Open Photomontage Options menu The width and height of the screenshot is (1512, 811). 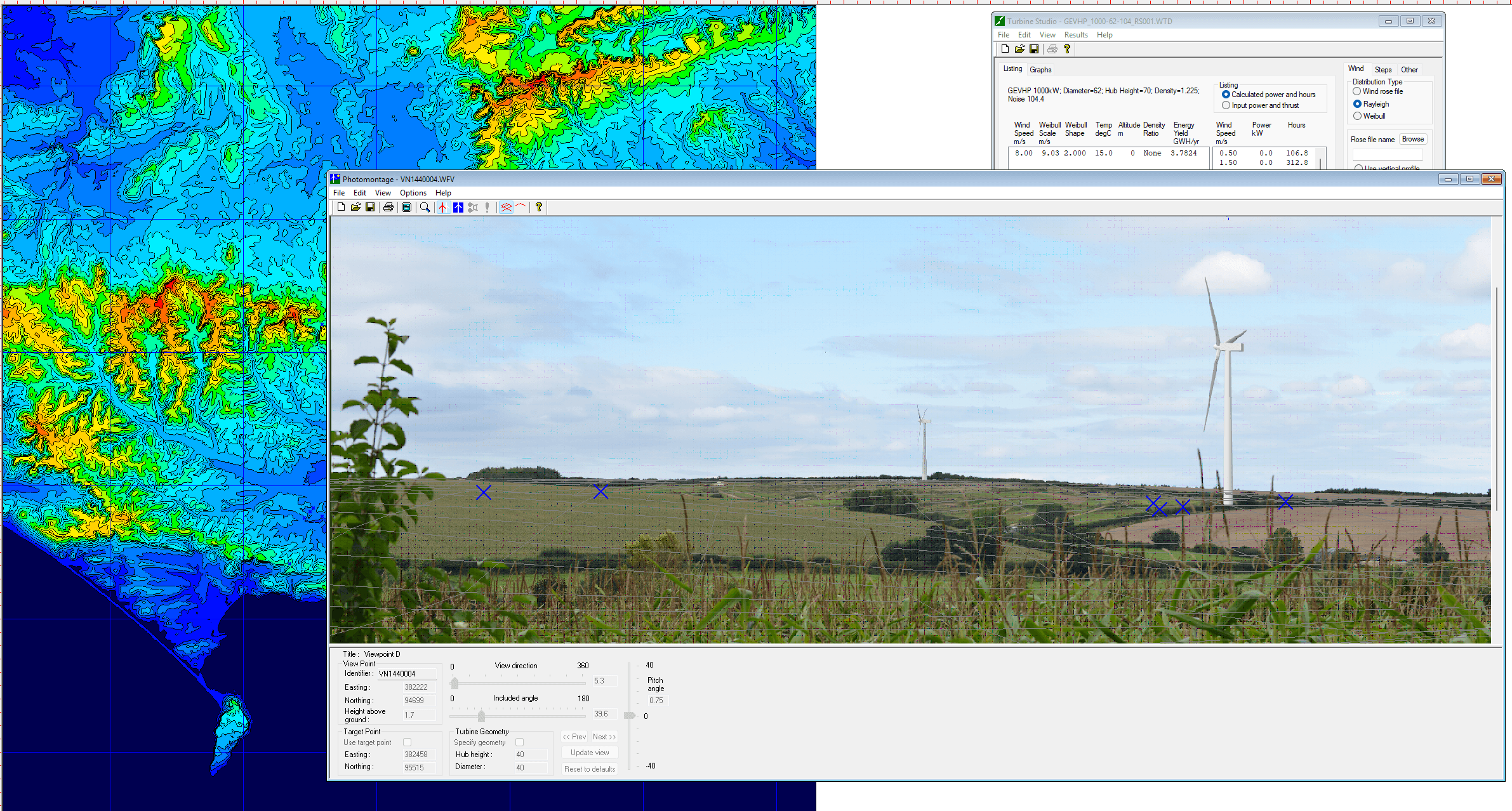tap(413, 193)
